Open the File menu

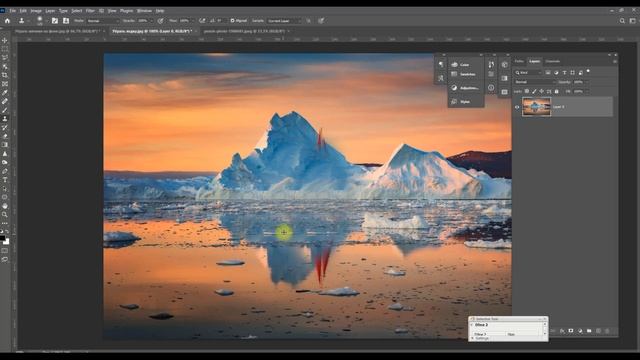pos(13,11)
